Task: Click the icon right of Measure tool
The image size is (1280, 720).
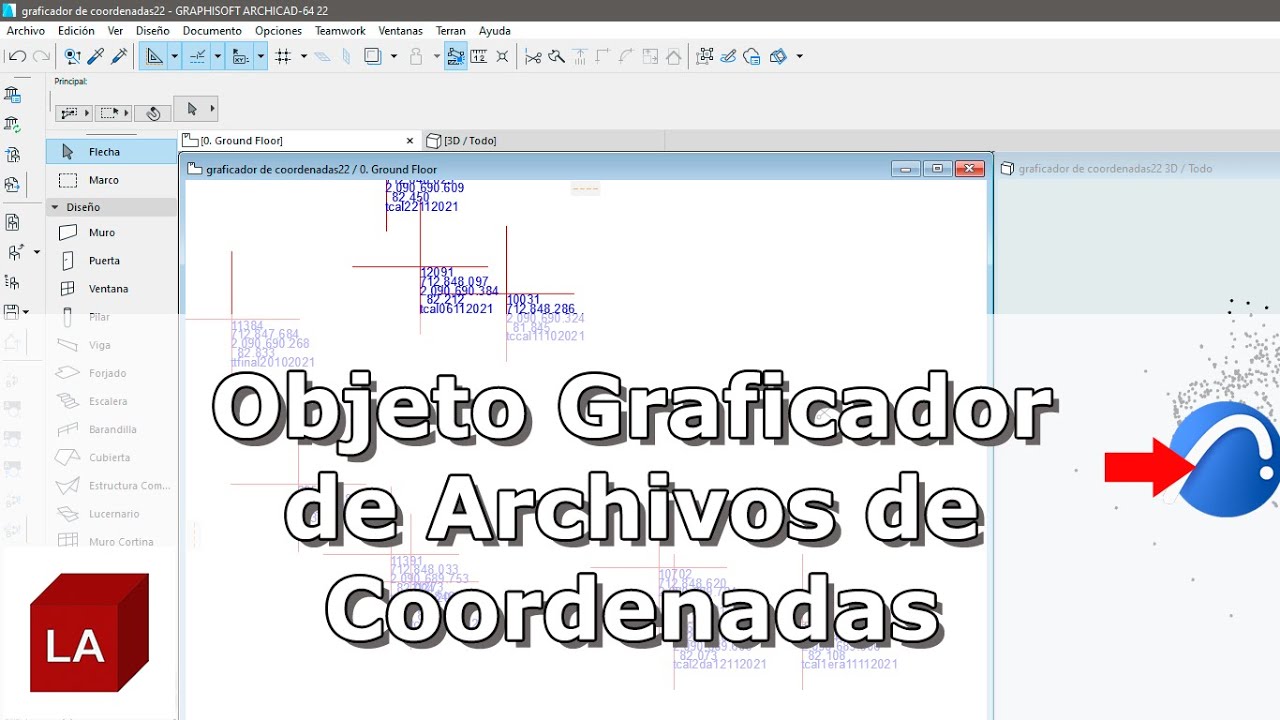Action: (502, 57)
